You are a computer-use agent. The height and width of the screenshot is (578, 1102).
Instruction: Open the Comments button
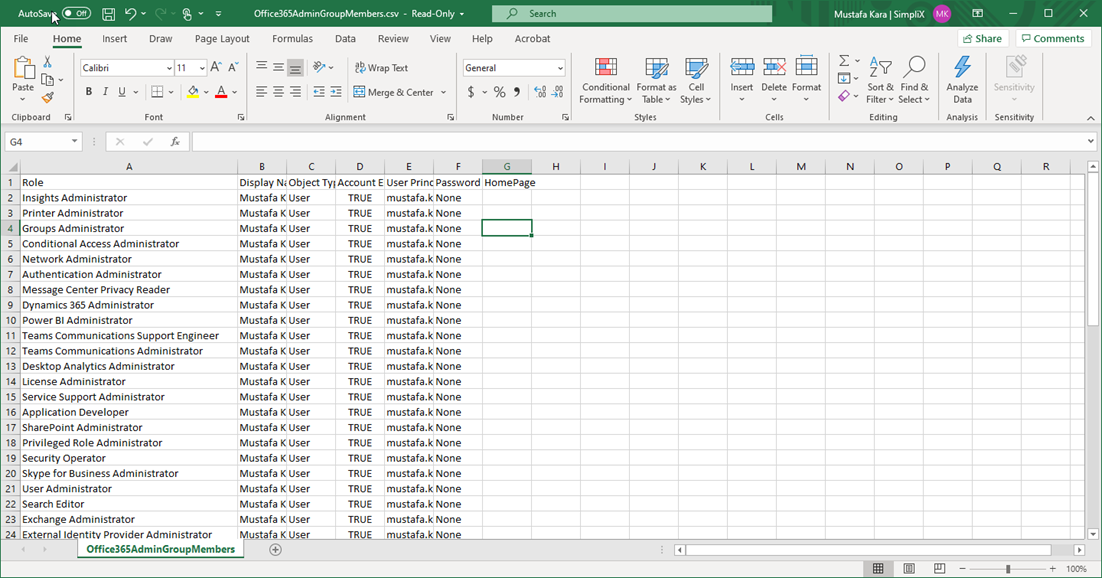pyautogui.click(x=1052, y=39)
